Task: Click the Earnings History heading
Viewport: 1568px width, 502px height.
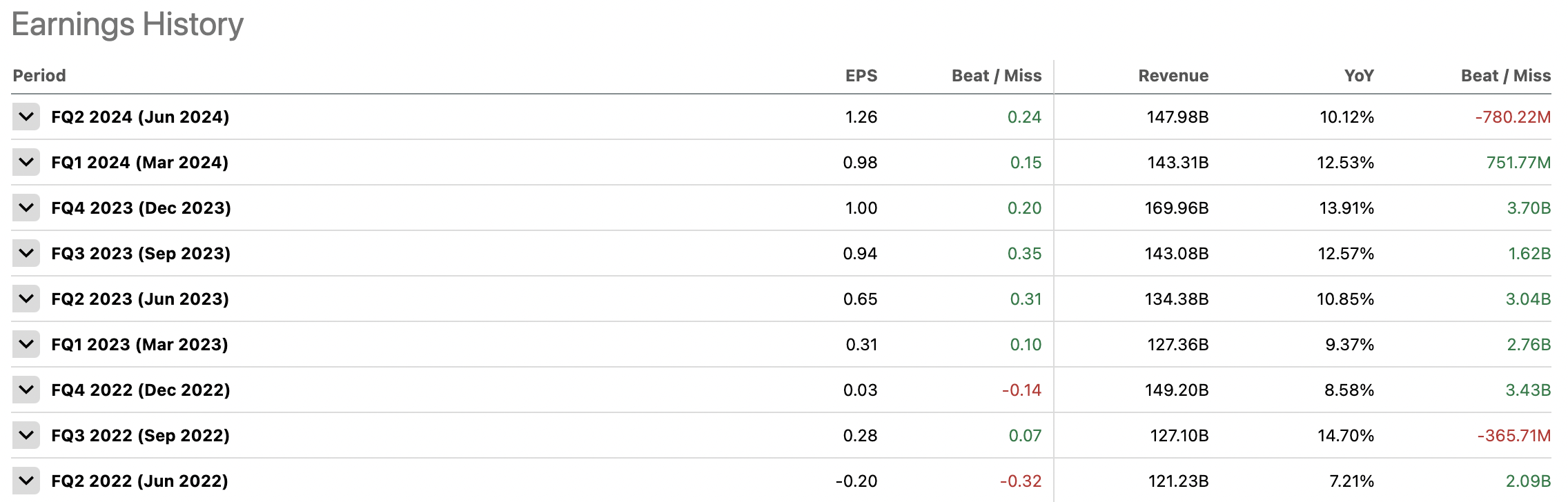Action: [128, 25]
